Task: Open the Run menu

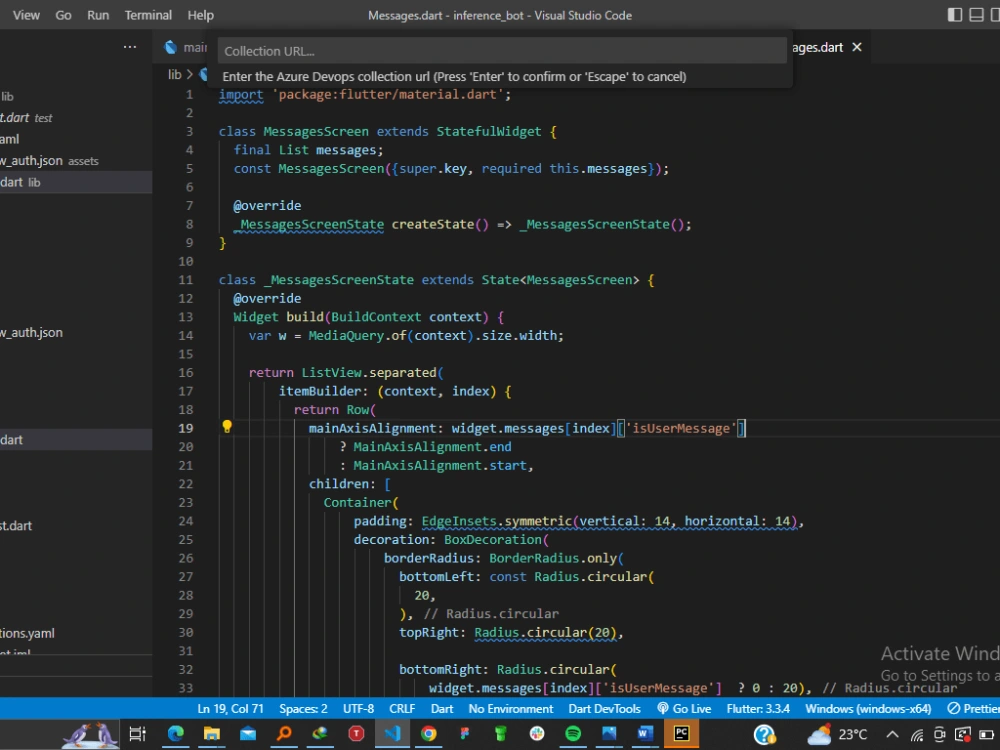Action: (98, 15)
